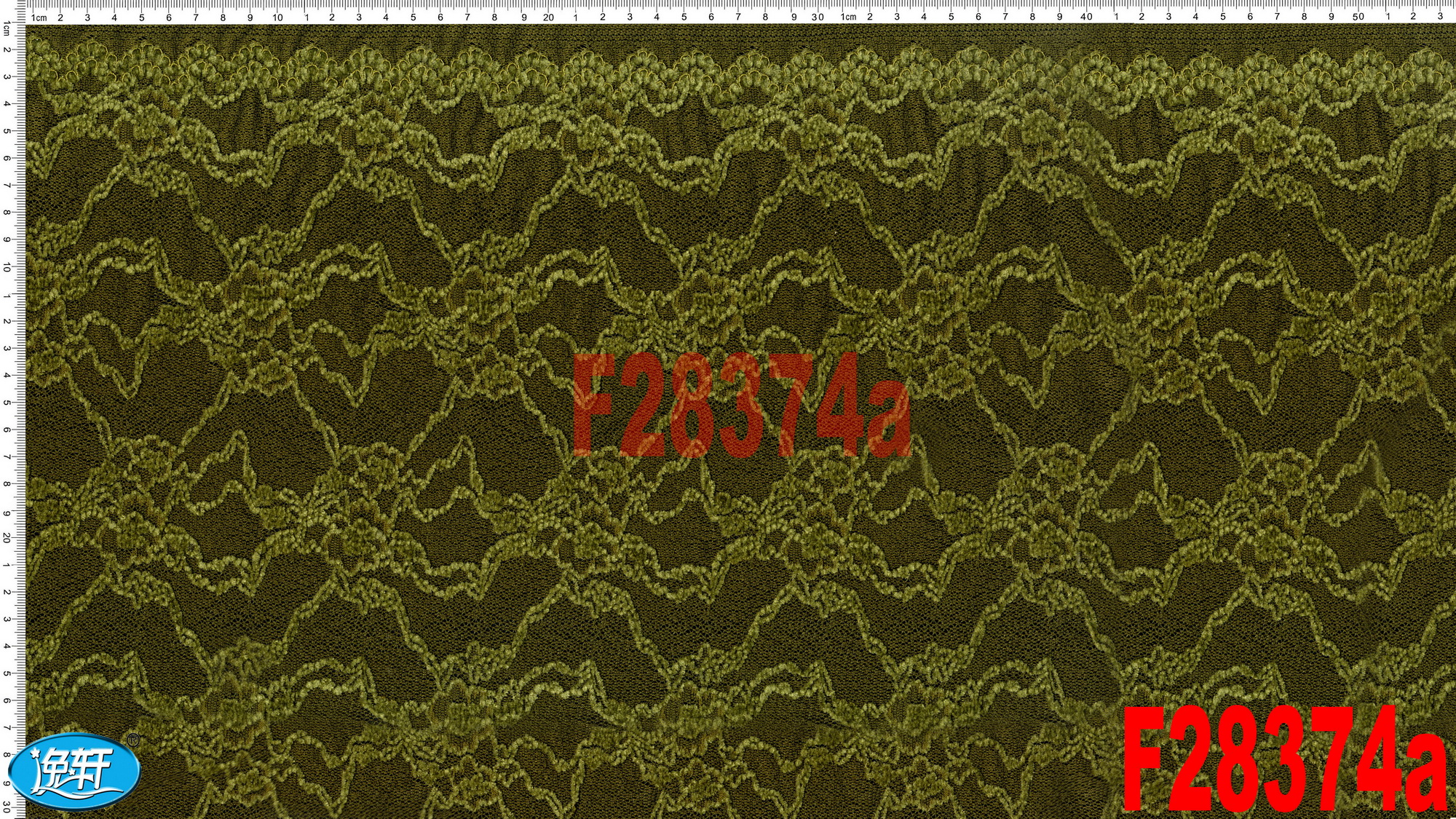The height and width of the screenshot is (819, 1456).
Task: Click the 50 mark on top ruler
Action: pos(1358,17)
